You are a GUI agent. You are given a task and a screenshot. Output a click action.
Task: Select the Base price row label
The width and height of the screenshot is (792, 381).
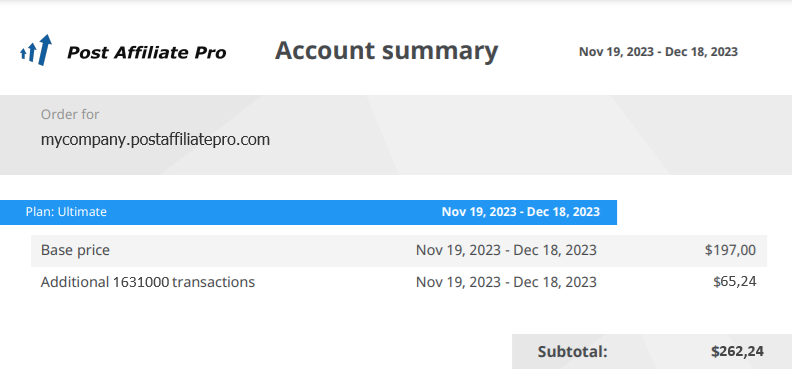(75, 250)
